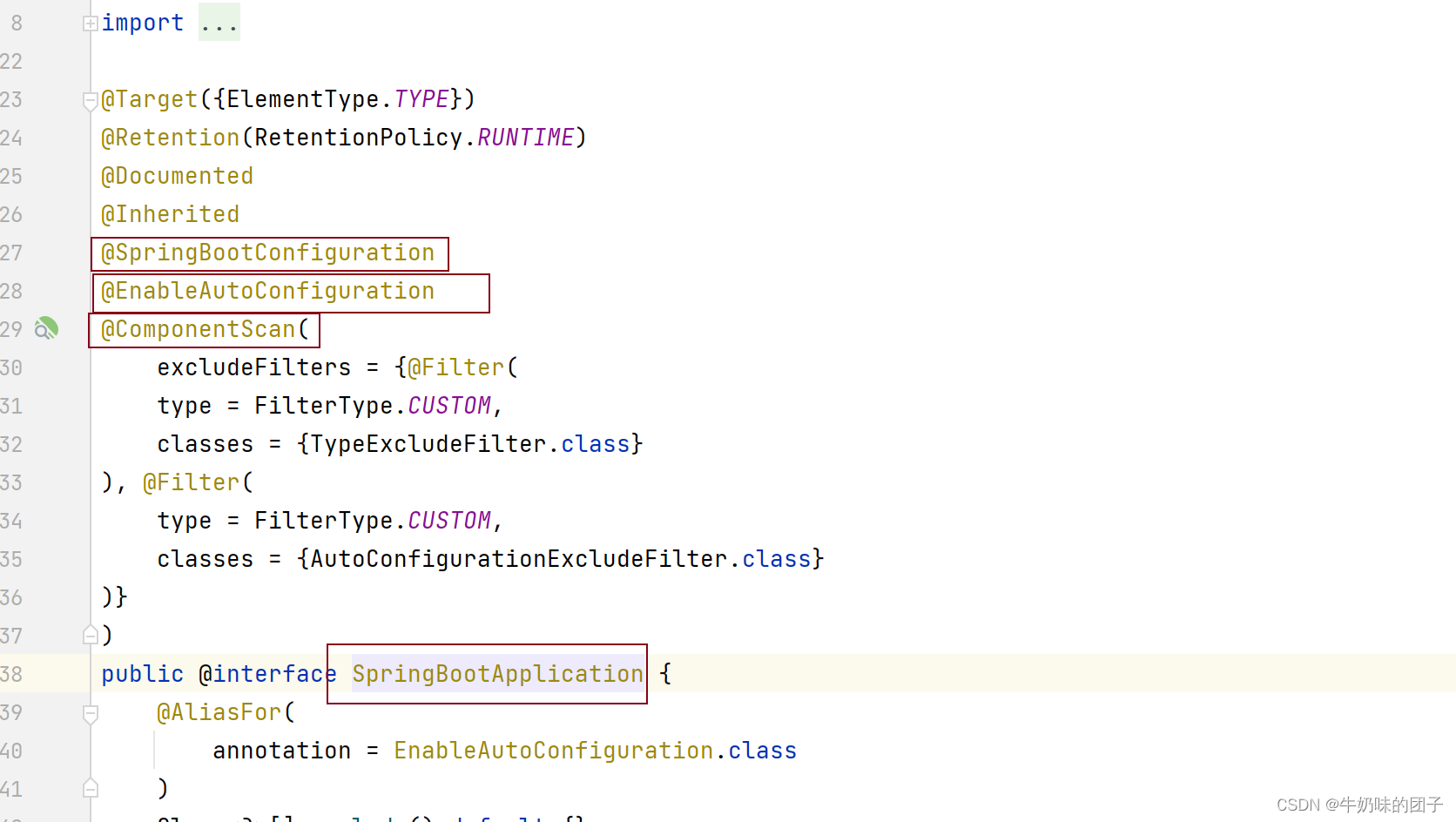The width and height of the screenshot is (1456, 822).
Task: Click the @Documented annotation
Action: click(x=178, y=176)
